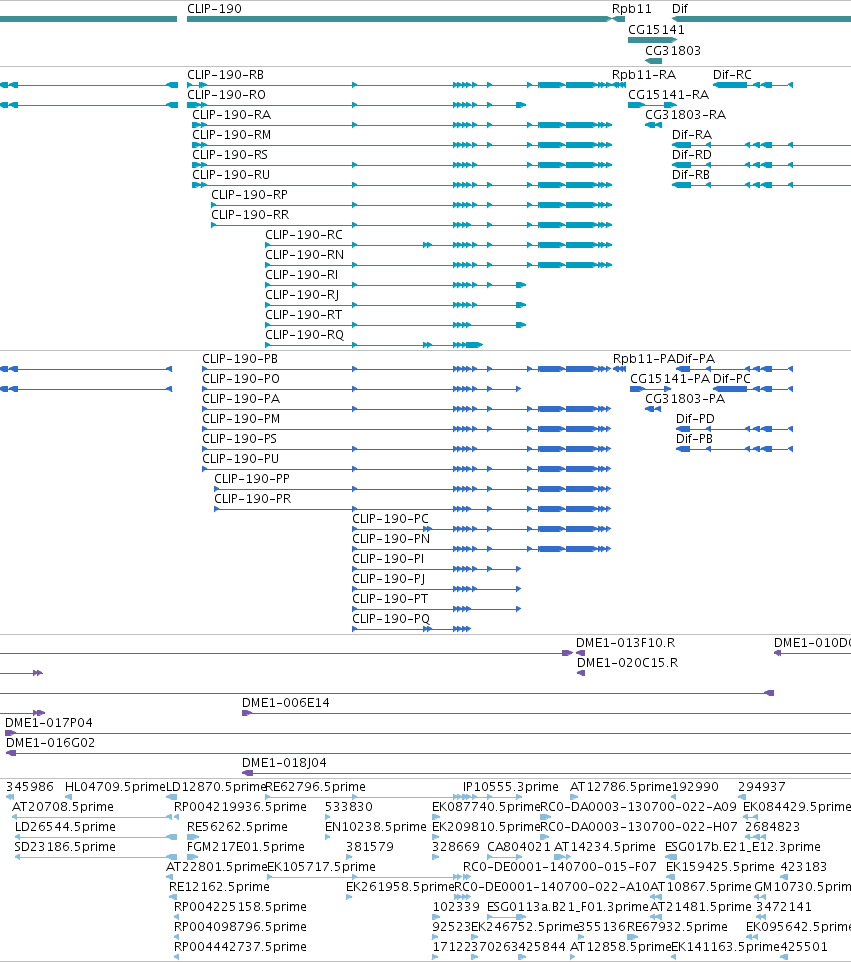
Task: Click EST EN10238.5prime
Action: [375, 826]
